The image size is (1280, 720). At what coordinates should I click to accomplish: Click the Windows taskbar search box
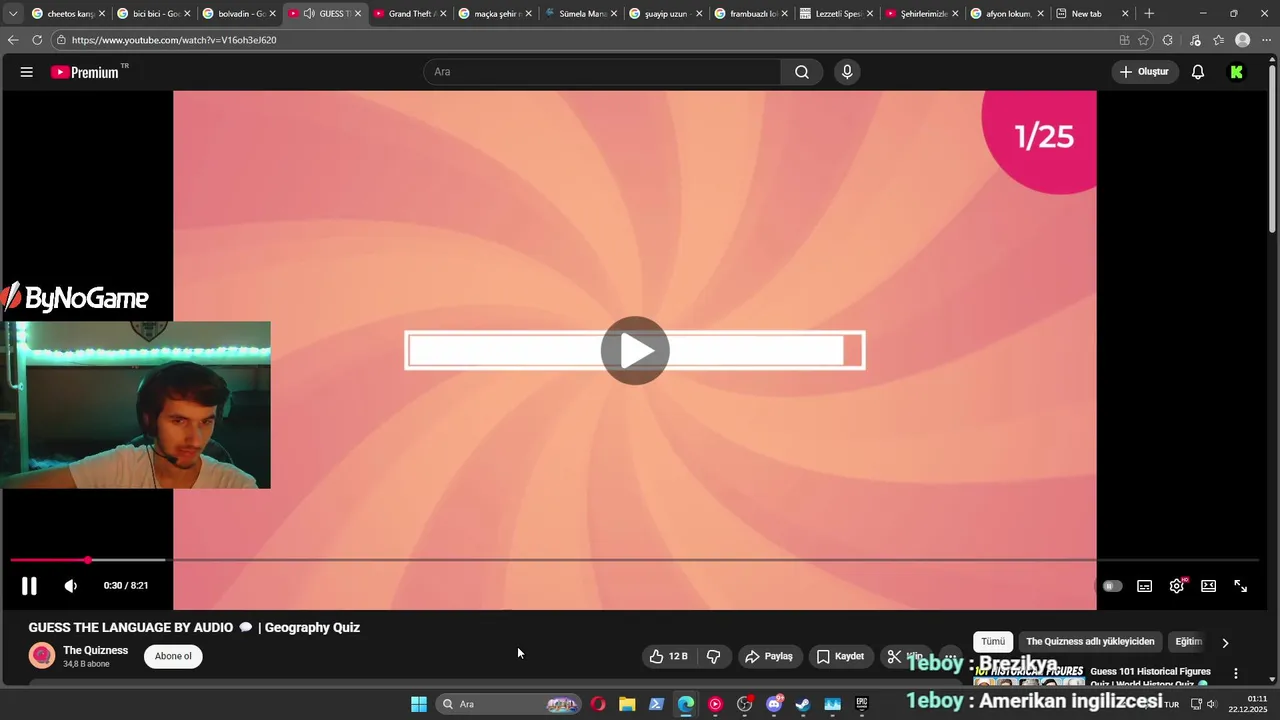tap(510, 704)
